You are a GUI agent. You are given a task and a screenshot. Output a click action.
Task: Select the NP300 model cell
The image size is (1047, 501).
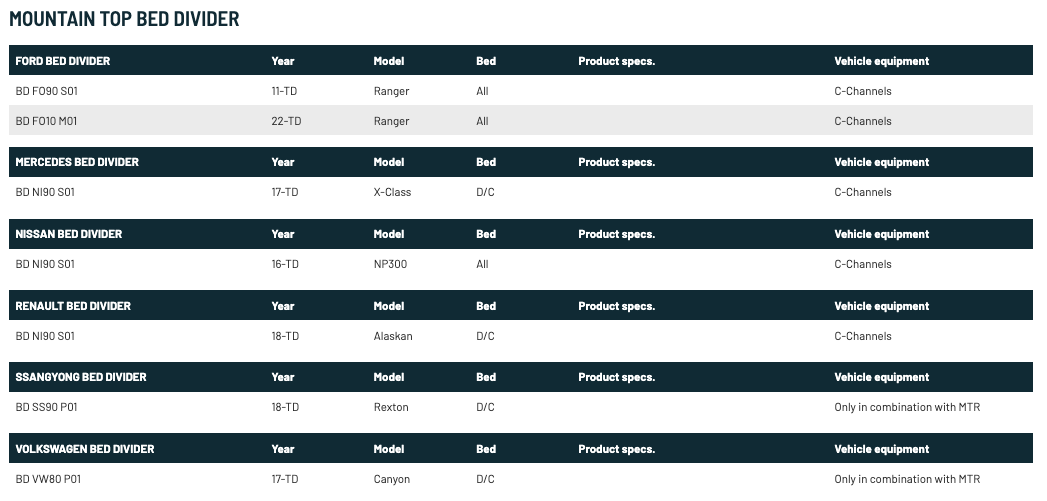[x=390, y=265]
